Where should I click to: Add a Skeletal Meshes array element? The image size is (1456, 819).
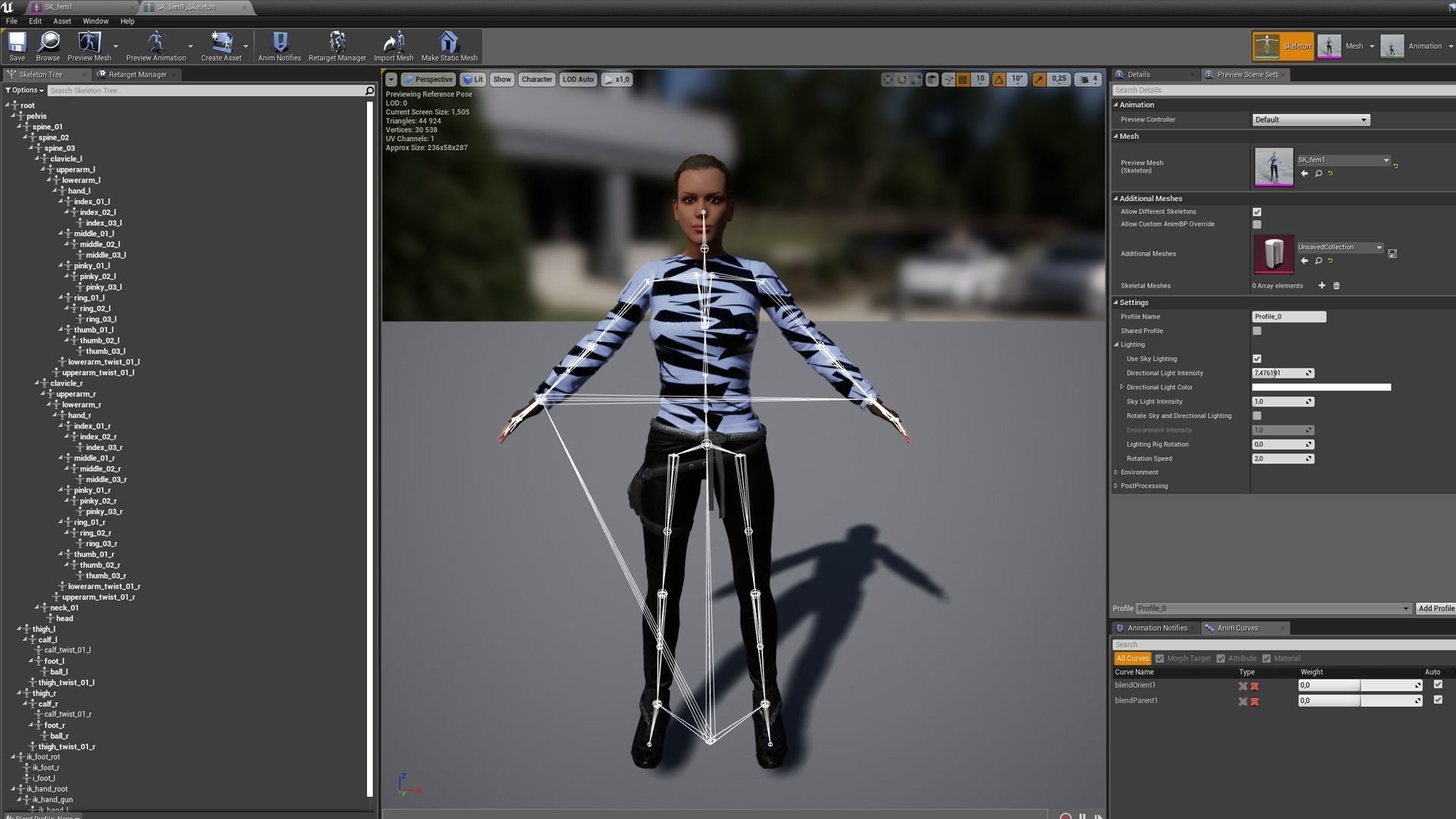point(1322,286)
